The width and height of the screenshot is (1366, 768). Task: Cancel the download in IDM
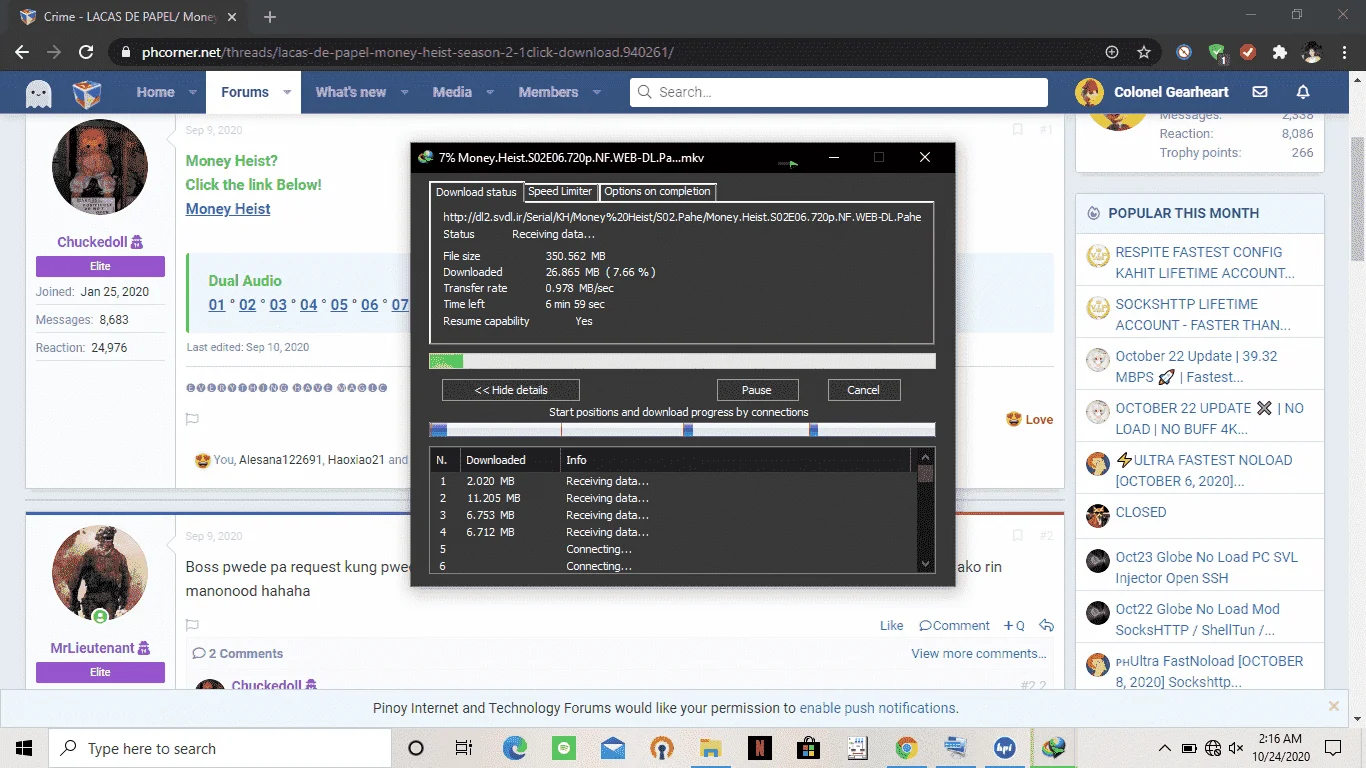864,390
